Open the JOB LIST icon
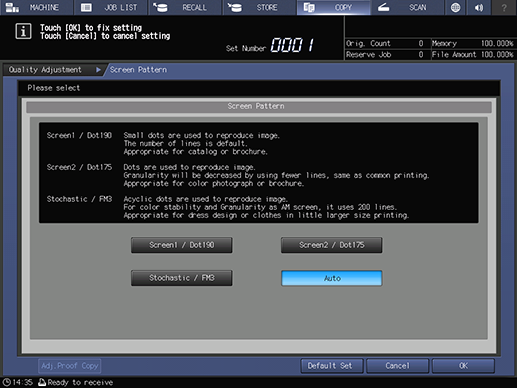Image resolution: width=517 pixels, height=388 pixels. tap(86, 7)
